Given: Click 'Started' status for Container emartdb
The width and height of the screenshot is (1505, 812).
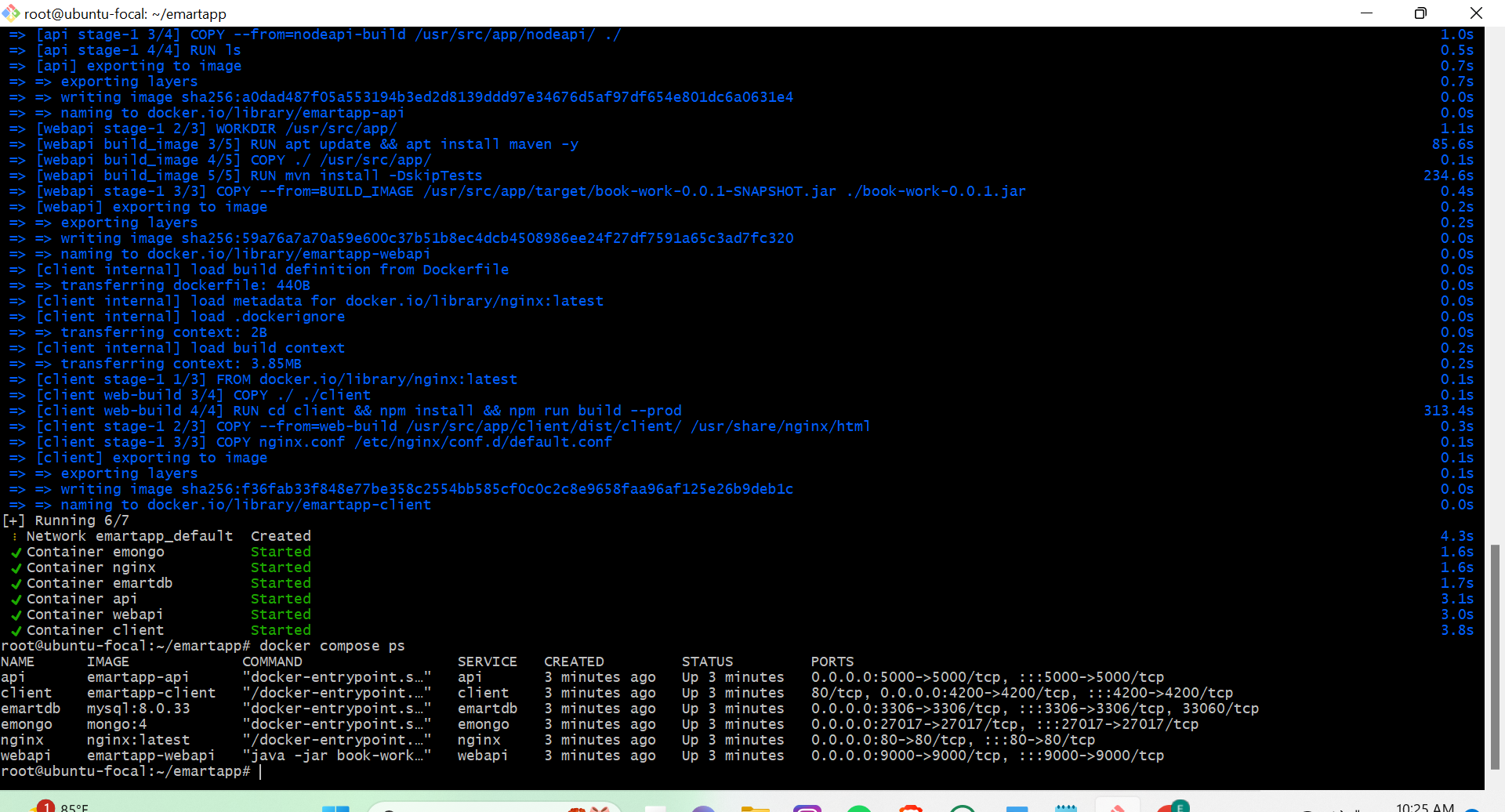Looking at the screenshot, I should pos(281,583).
